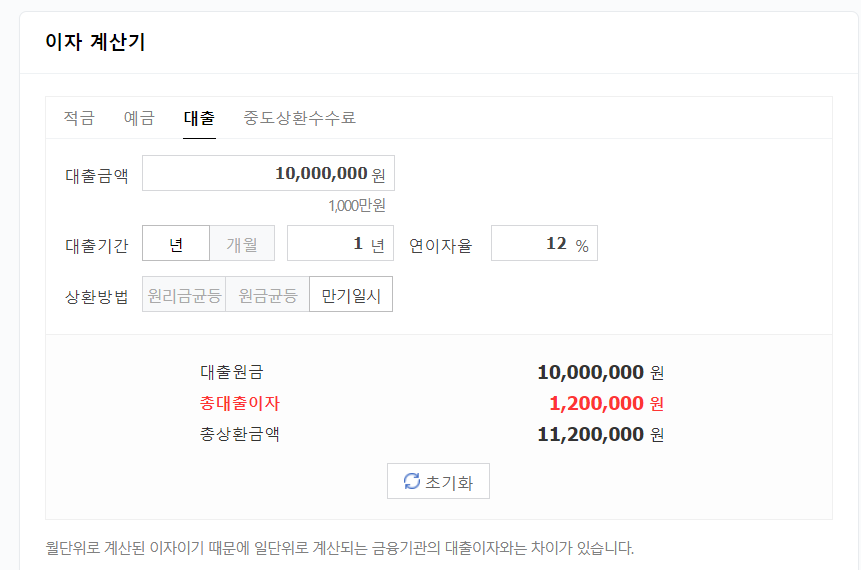Viewport: 861px width, 570px height.
Task: Click the 상환방법 label
Action: click(97, 297)
